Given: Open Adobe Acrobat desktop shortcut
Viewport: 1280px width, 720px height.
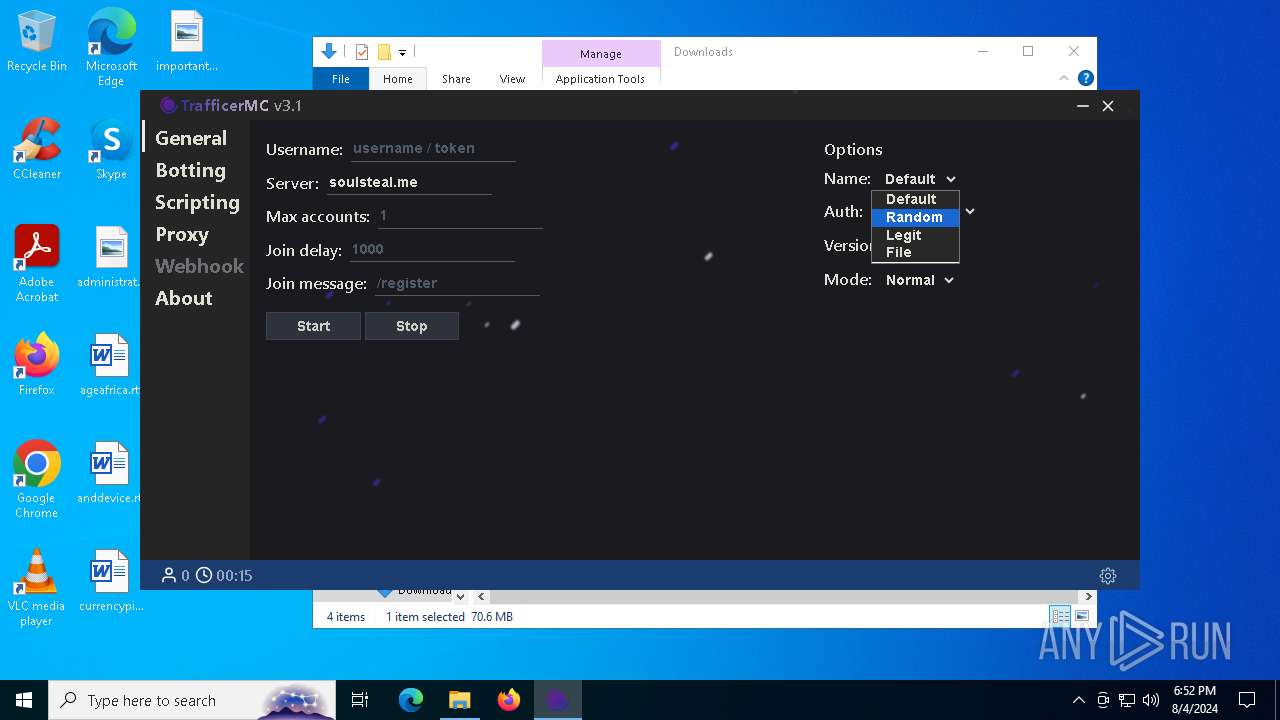Looking at the screenshot, I should point(37,264).
